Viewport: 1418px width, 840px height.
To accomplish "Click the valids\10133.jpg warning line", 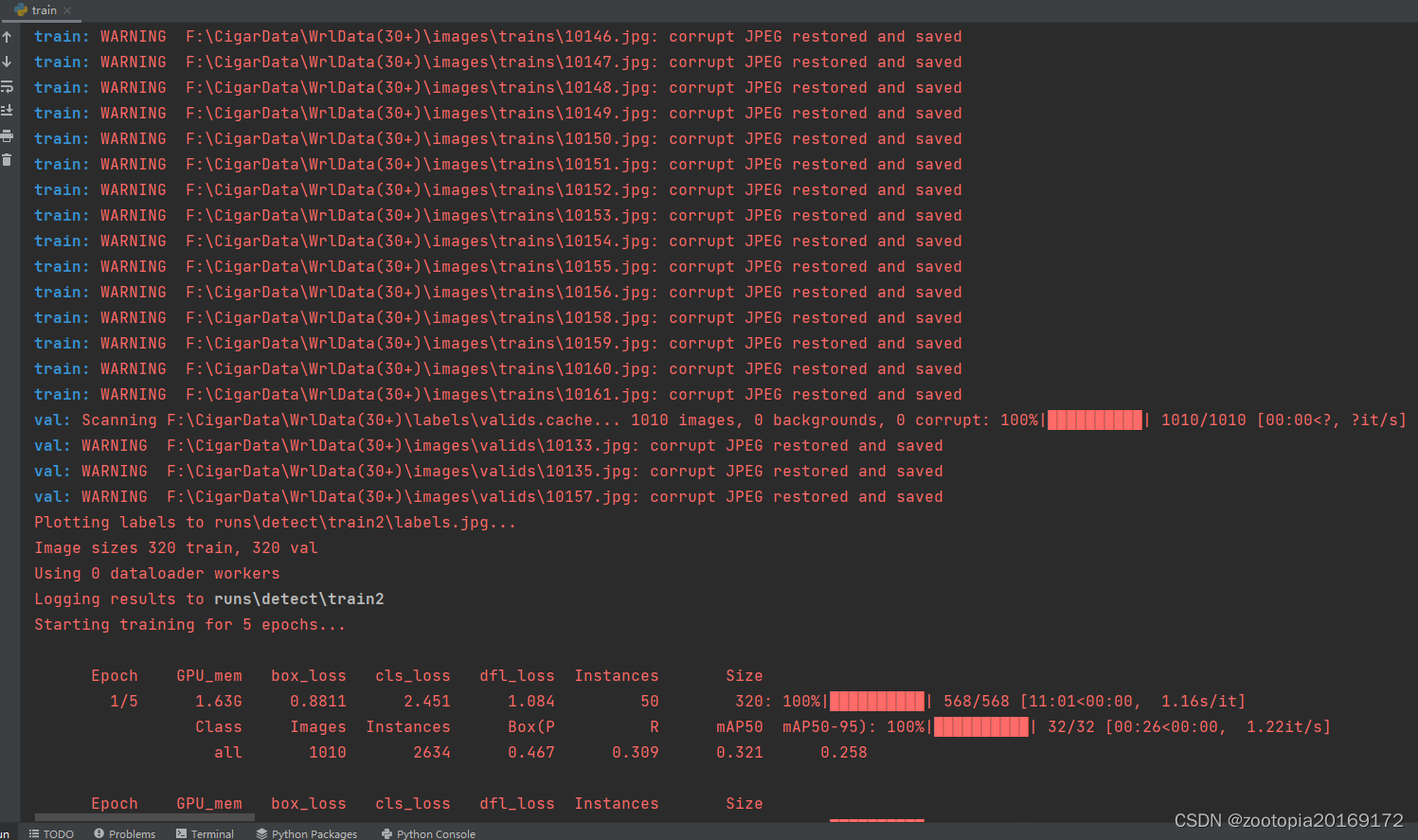I will coord(489,446).
